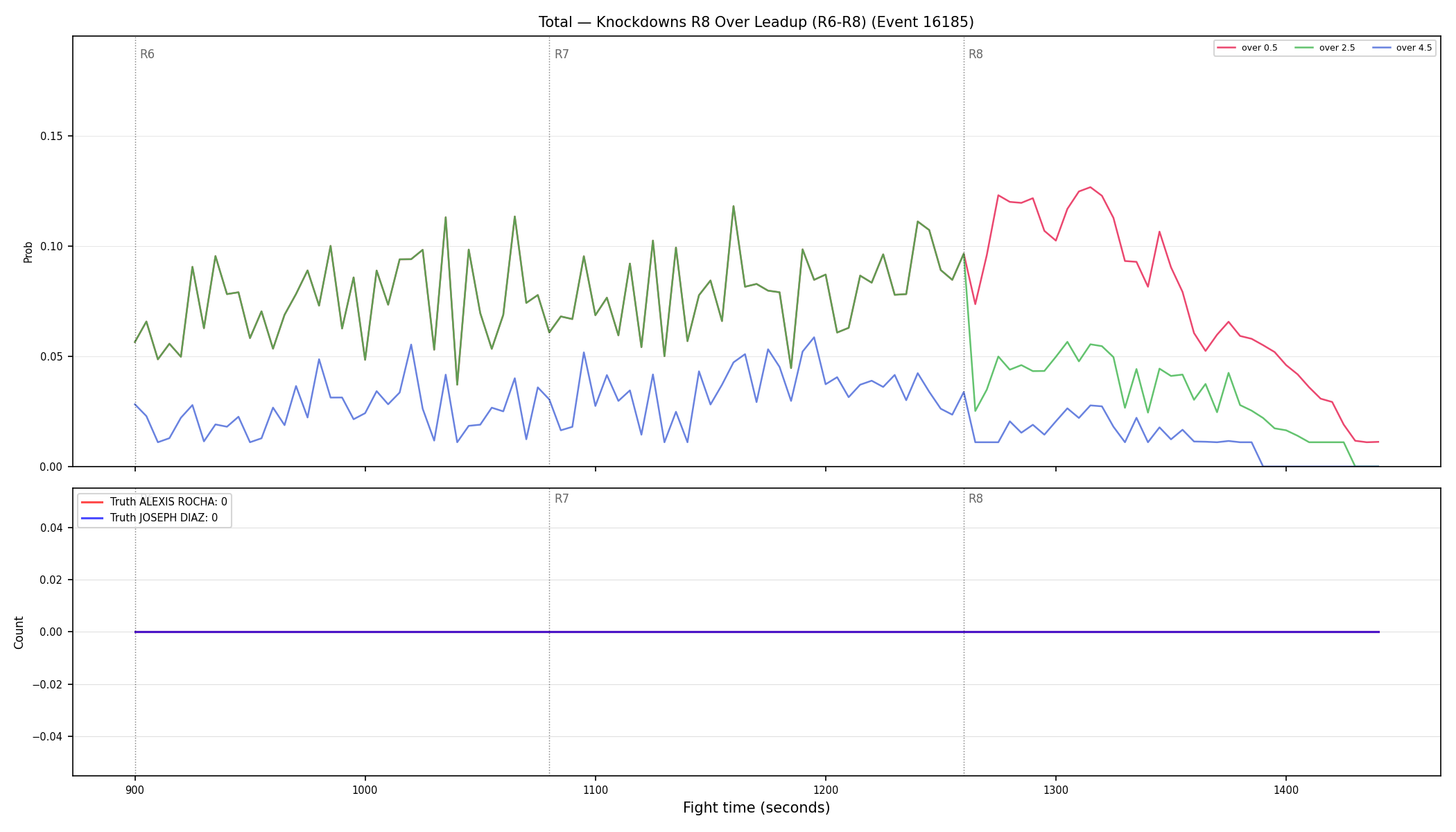Click the 'Prob' y-axis label

pyautogui.click(x=28, y=252)
